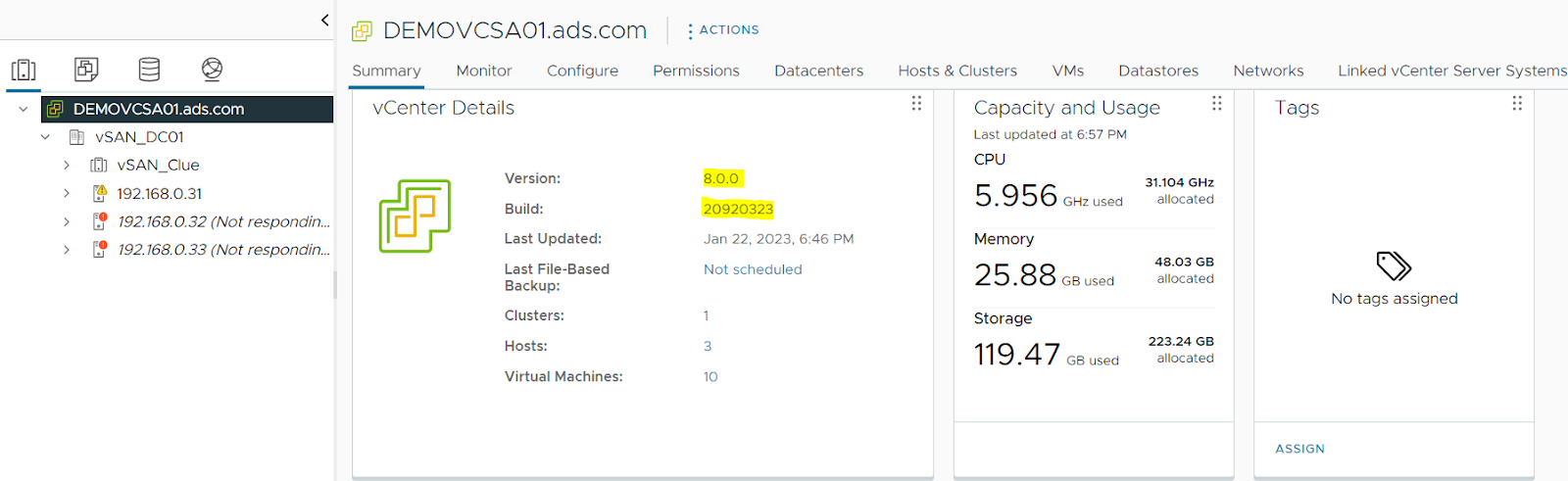Open the ACTIONS dropdown menu
1568x481 pixels.
(723, 30)
